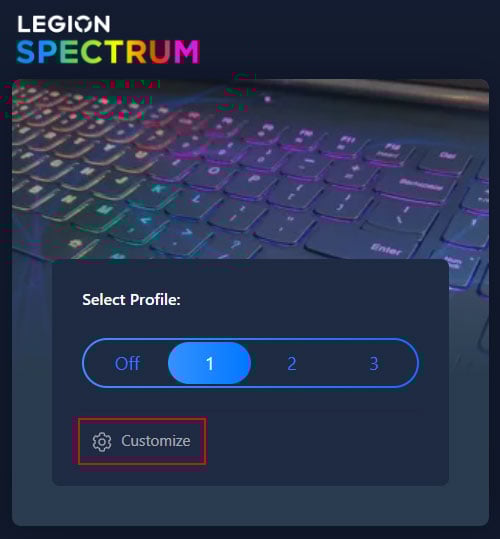Screen dimensions: 500x539
Task: Click the question mark key in photo
Action: pyautogui.click(x=235, y=245)
